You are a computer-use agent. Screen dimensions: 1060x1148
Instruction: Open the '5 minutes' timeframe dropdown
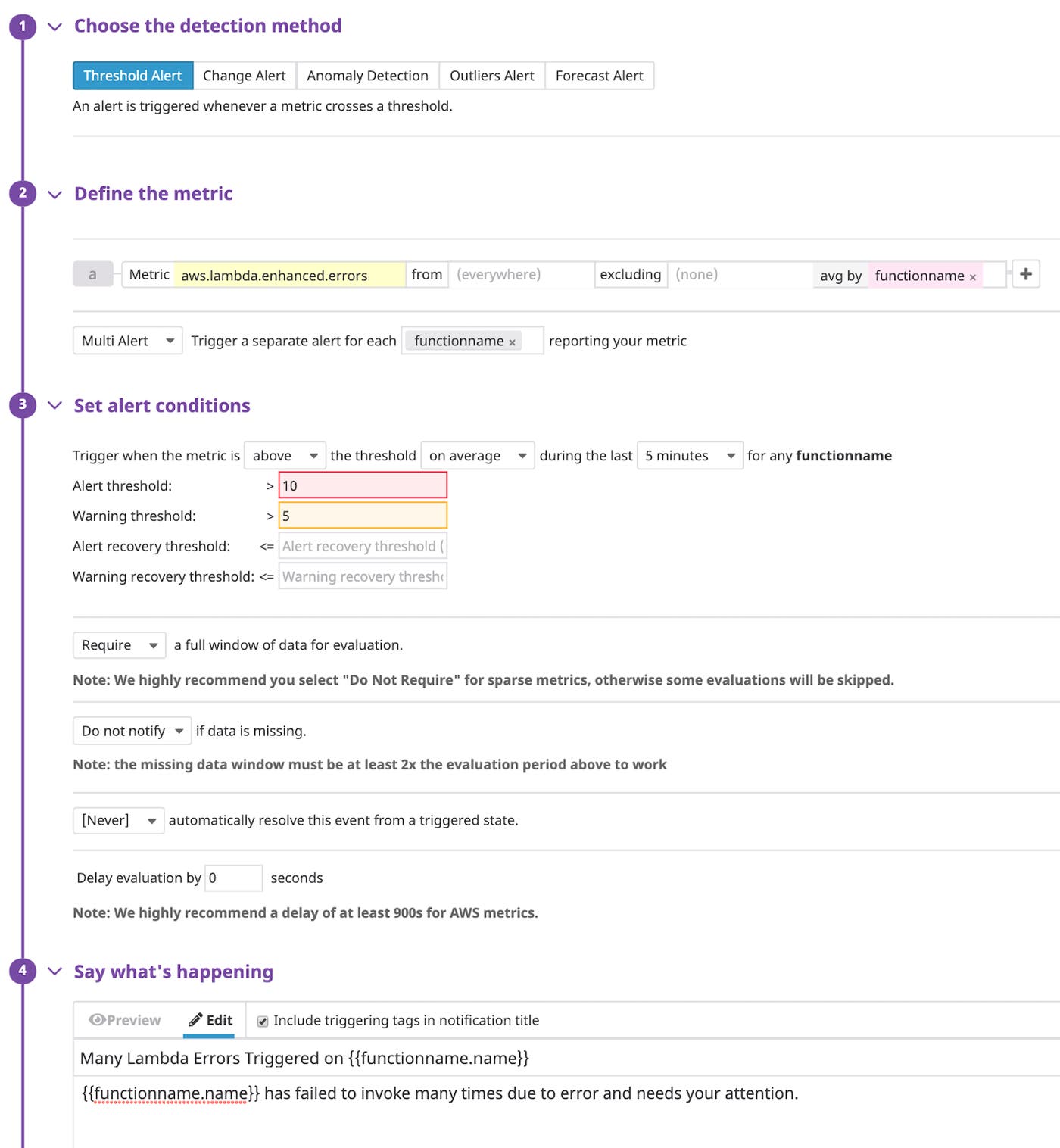point(689,455)
